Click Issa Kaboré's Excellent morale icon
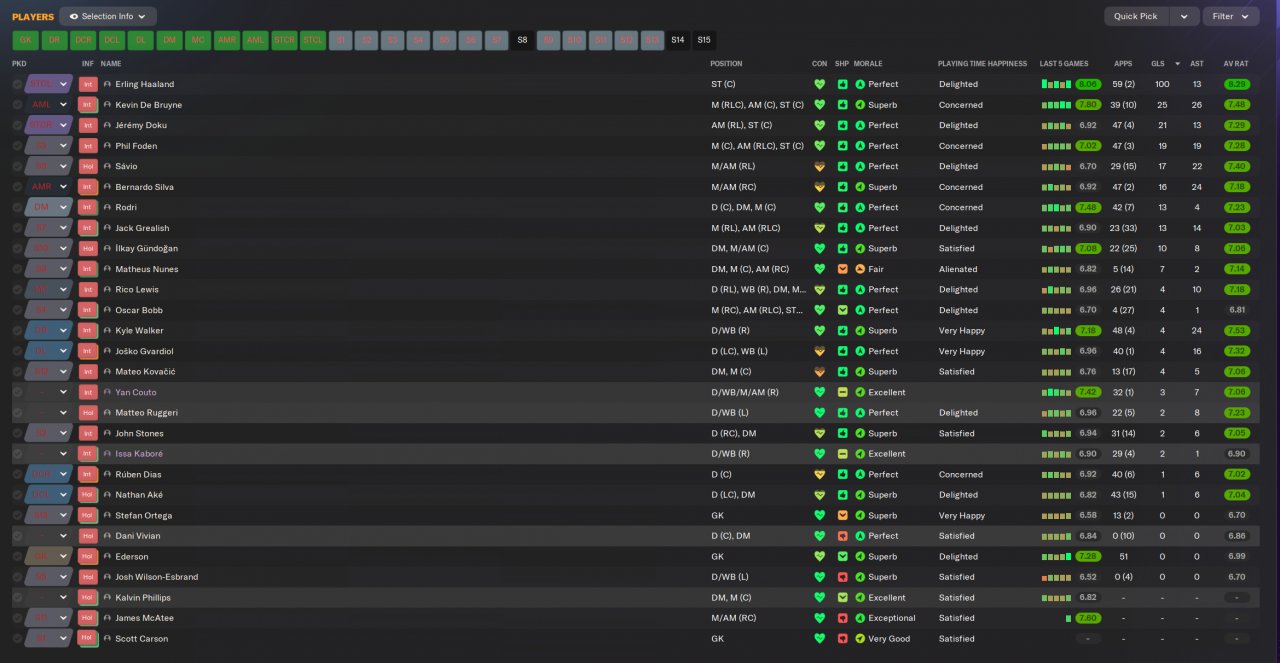 860,454
